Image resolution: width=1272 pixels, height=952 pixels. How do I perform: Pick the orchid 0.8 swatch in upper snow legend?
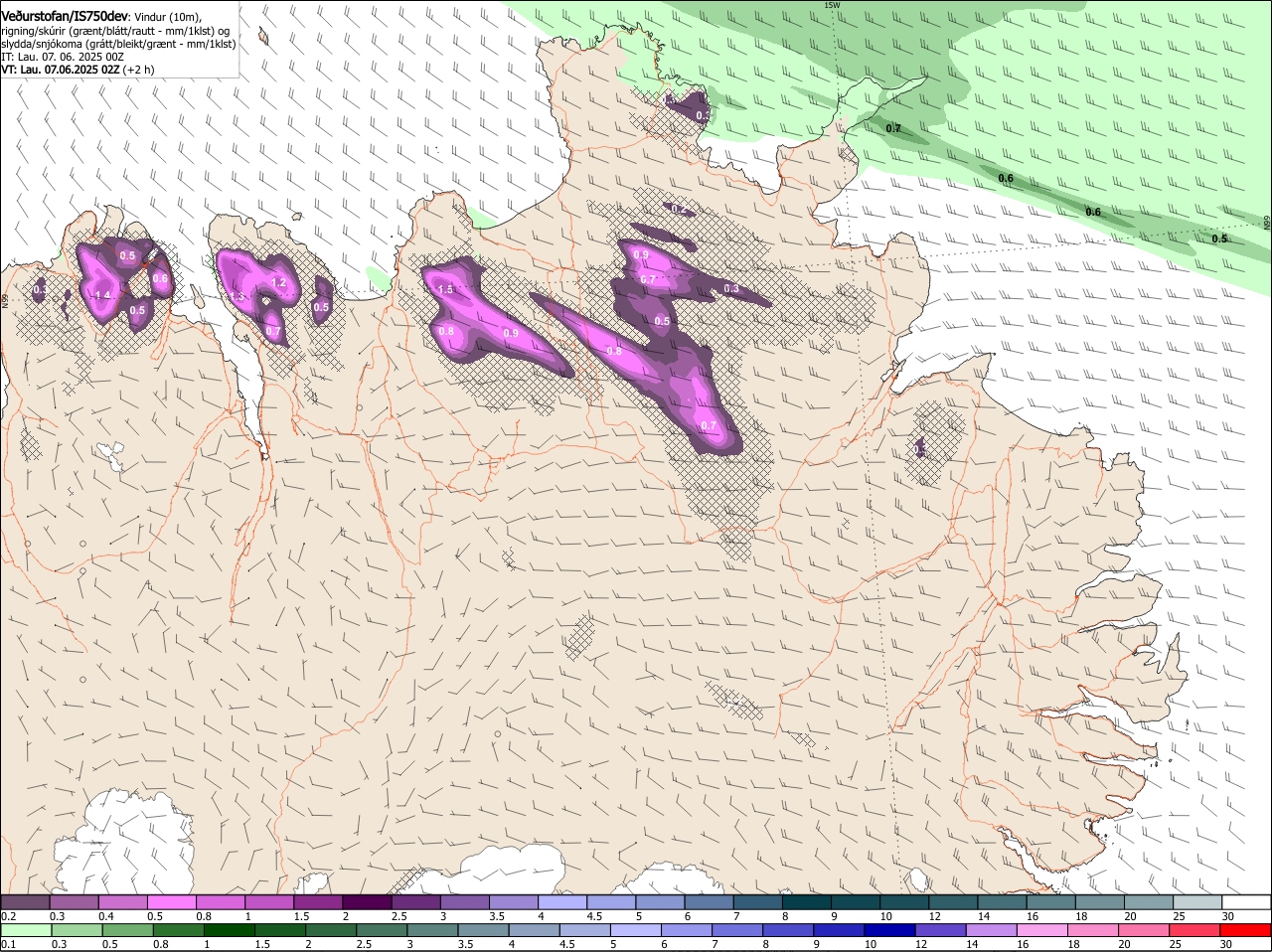coord(220,901)
